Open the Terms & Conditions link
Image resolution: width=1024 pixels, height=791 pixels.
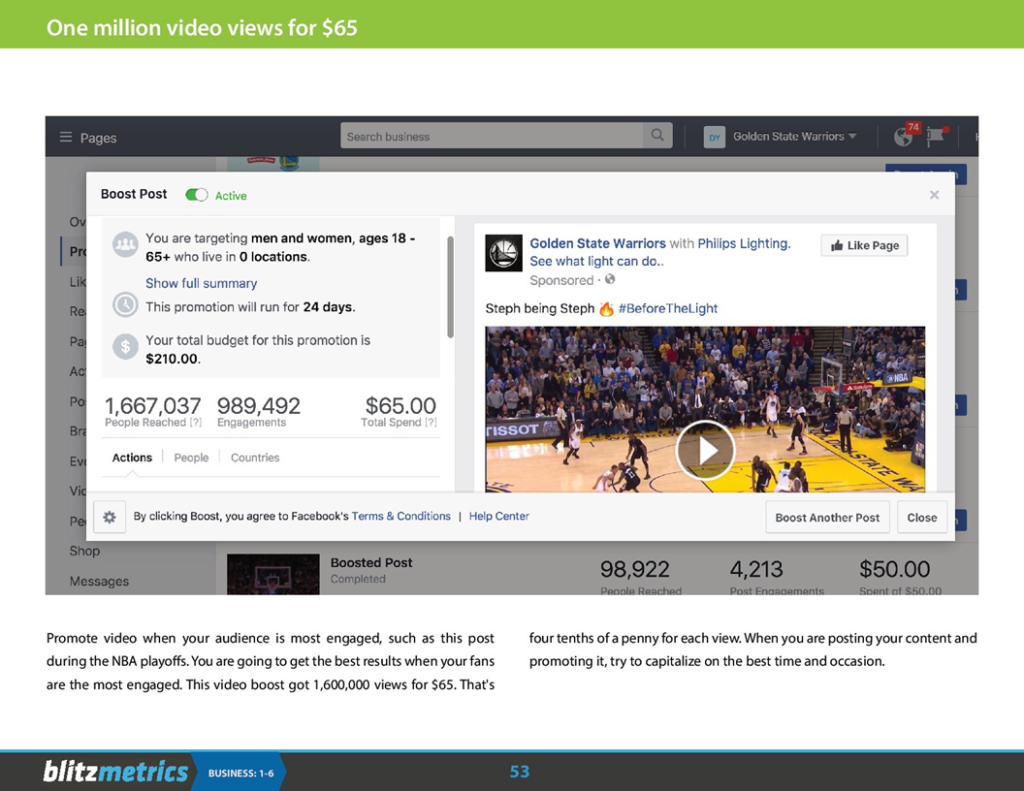coord(401,516)
